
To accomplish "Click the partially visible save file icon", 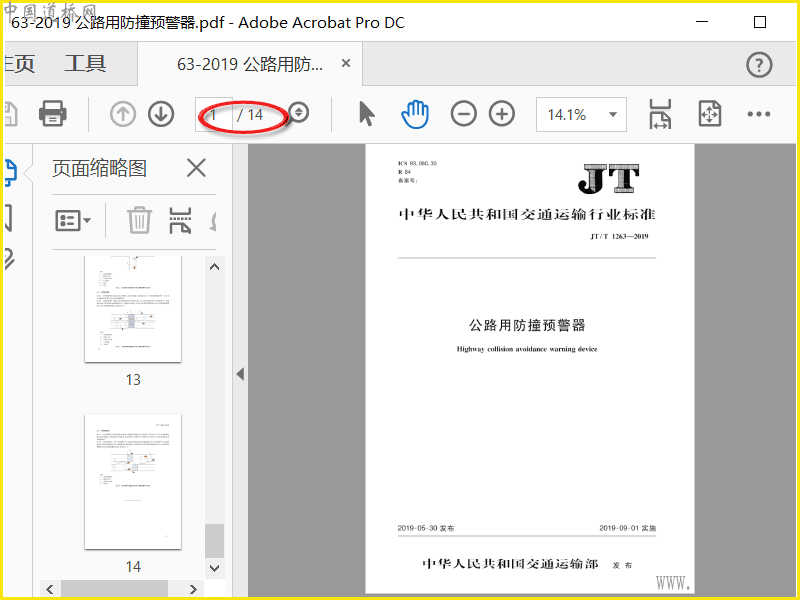I will pos(11,114).
